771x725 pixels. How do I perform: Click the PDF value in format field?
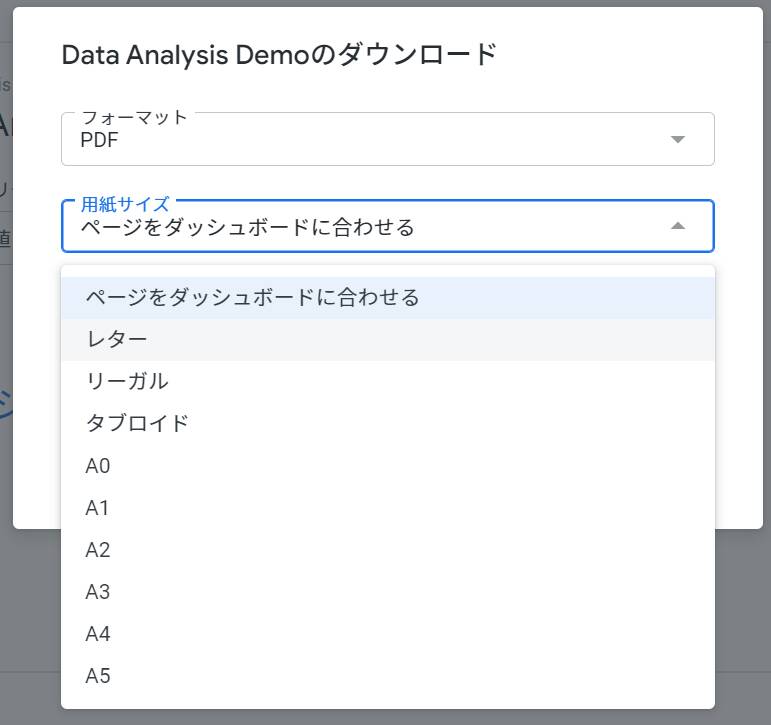(x=99, y=141)
